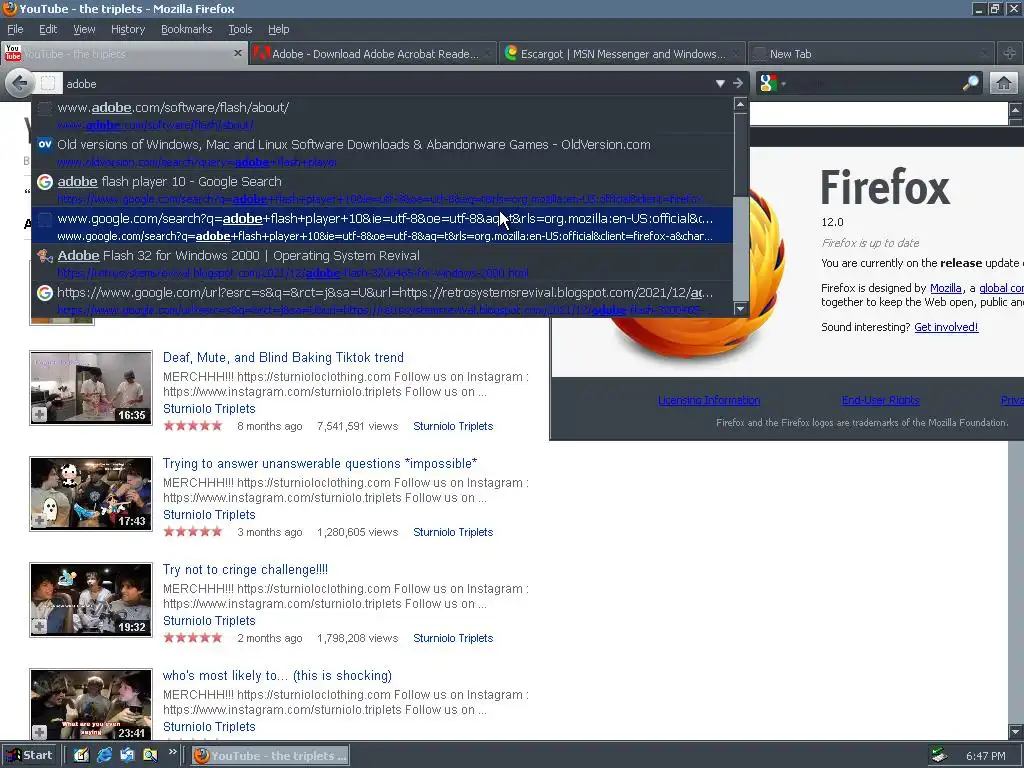Click the 16:35 video thumbnail

[x=91, y=387]
